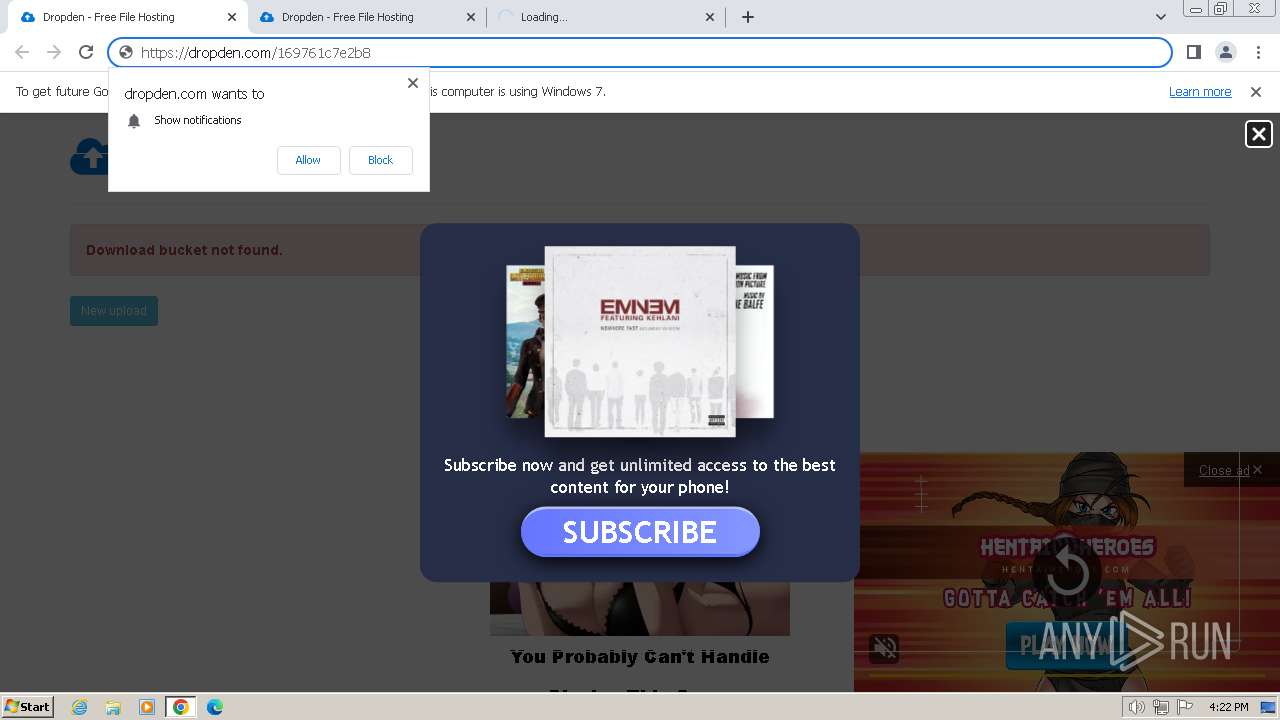Launch Internet Explorer from taskbar
The height and width of the screenshot is (720, 1280).
pyautogui.click(x=80, y=707)
